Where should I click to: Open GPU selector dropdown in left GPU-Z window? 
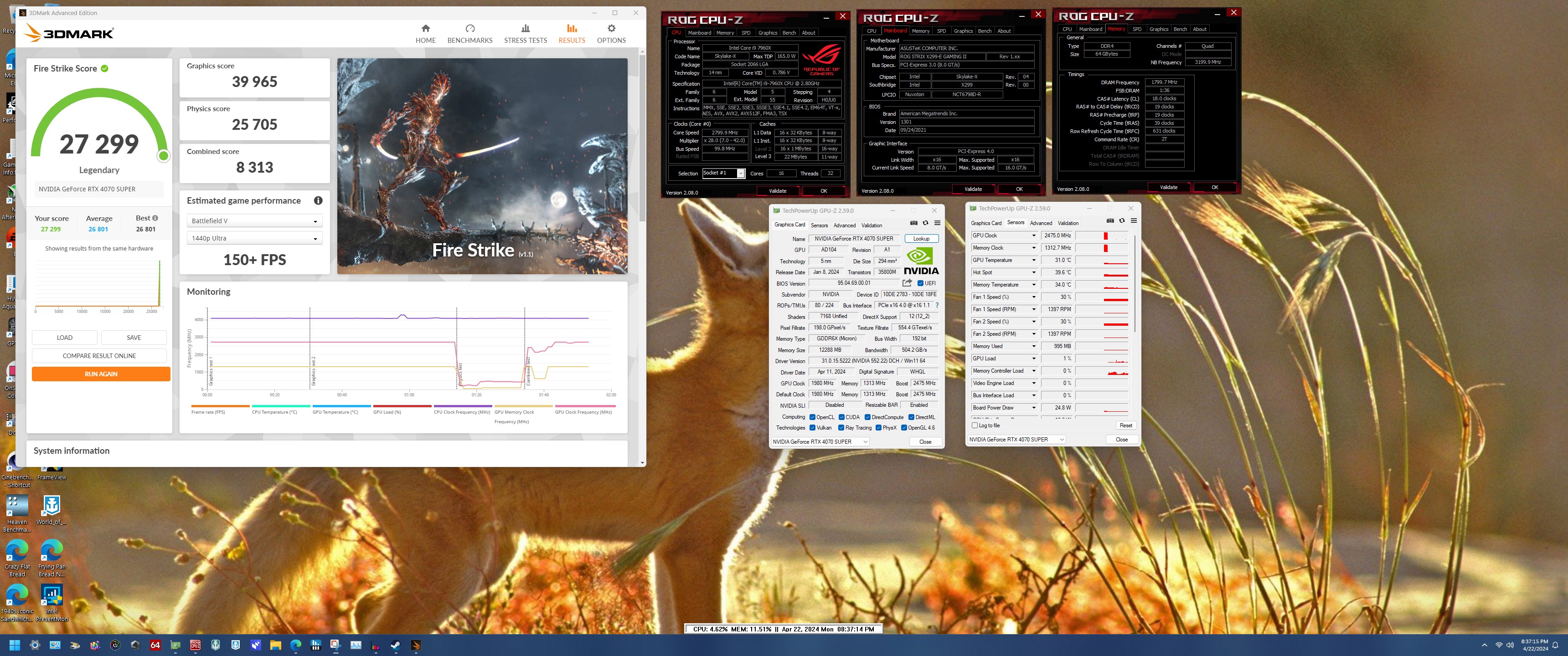(x=820, y=442)
